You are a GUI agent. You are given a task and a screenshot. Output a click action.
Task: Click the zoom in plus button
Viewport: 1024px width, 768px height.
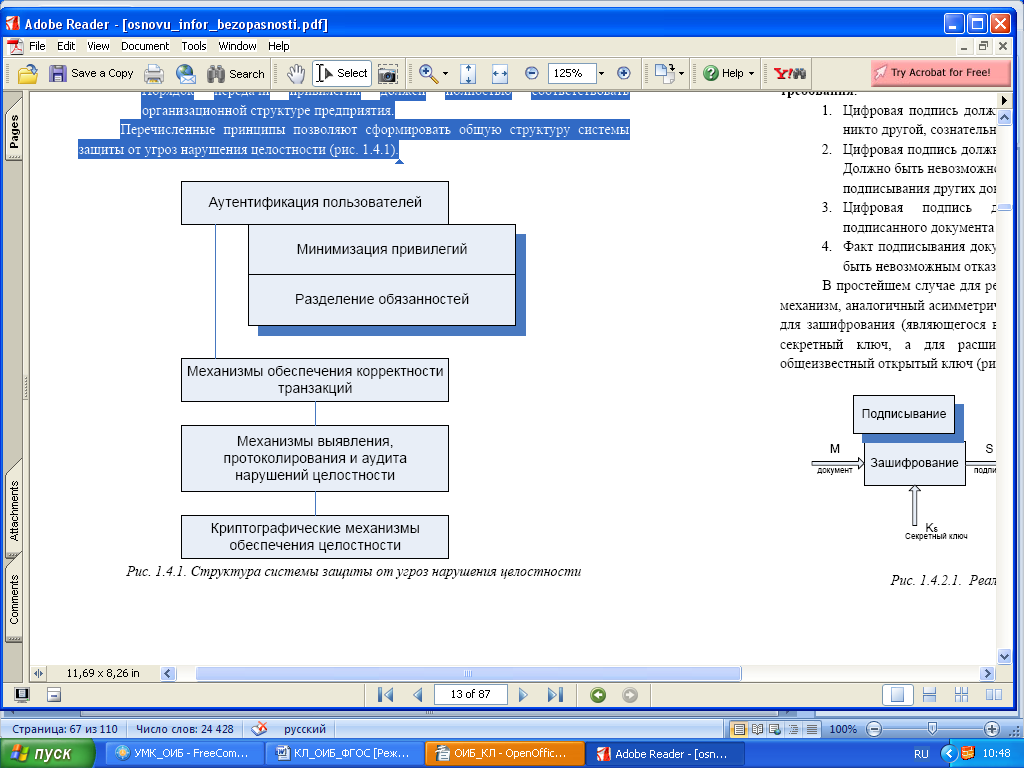624,73
